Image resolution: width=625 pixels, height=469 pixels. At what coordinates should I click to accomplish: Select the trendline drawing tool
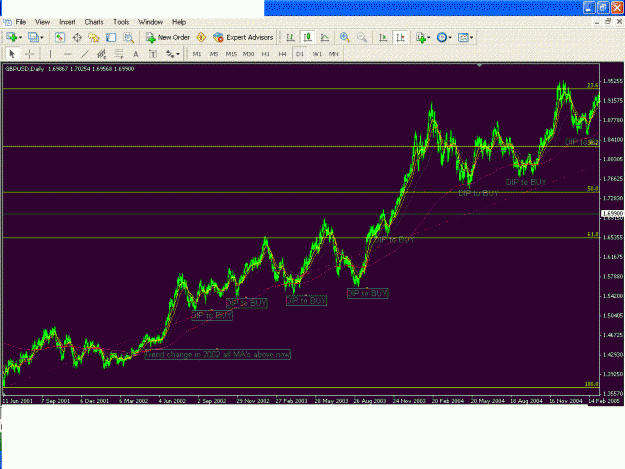85,54
